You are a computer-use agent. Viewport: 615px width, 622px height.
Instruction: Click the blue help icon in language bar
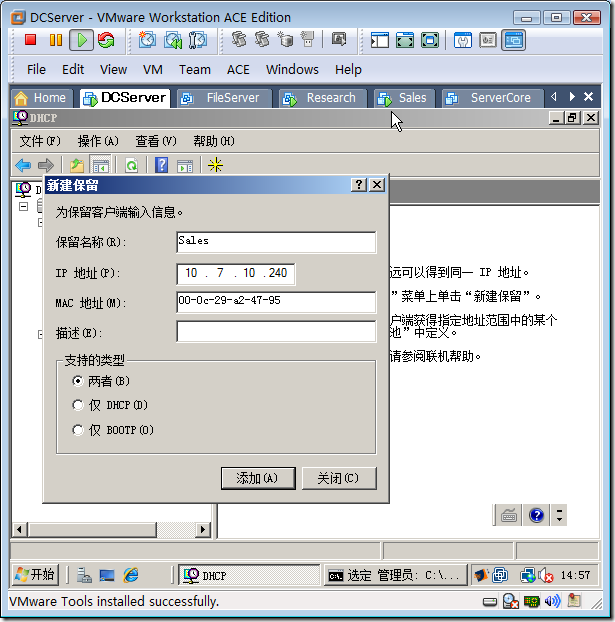536,515
